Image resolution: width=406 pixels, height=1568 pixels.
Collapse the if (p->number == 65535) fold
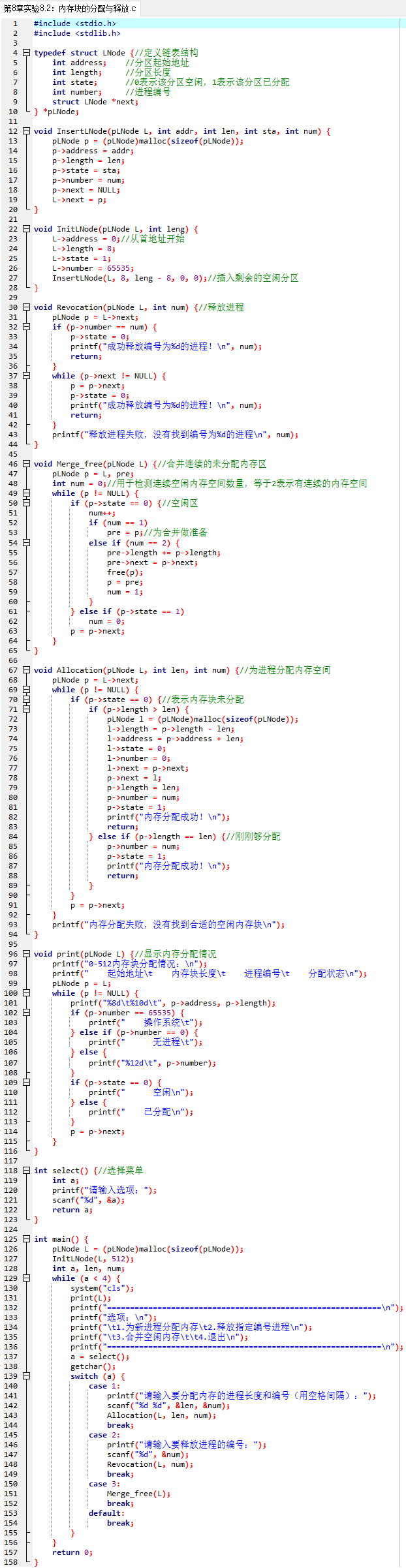26,1013
